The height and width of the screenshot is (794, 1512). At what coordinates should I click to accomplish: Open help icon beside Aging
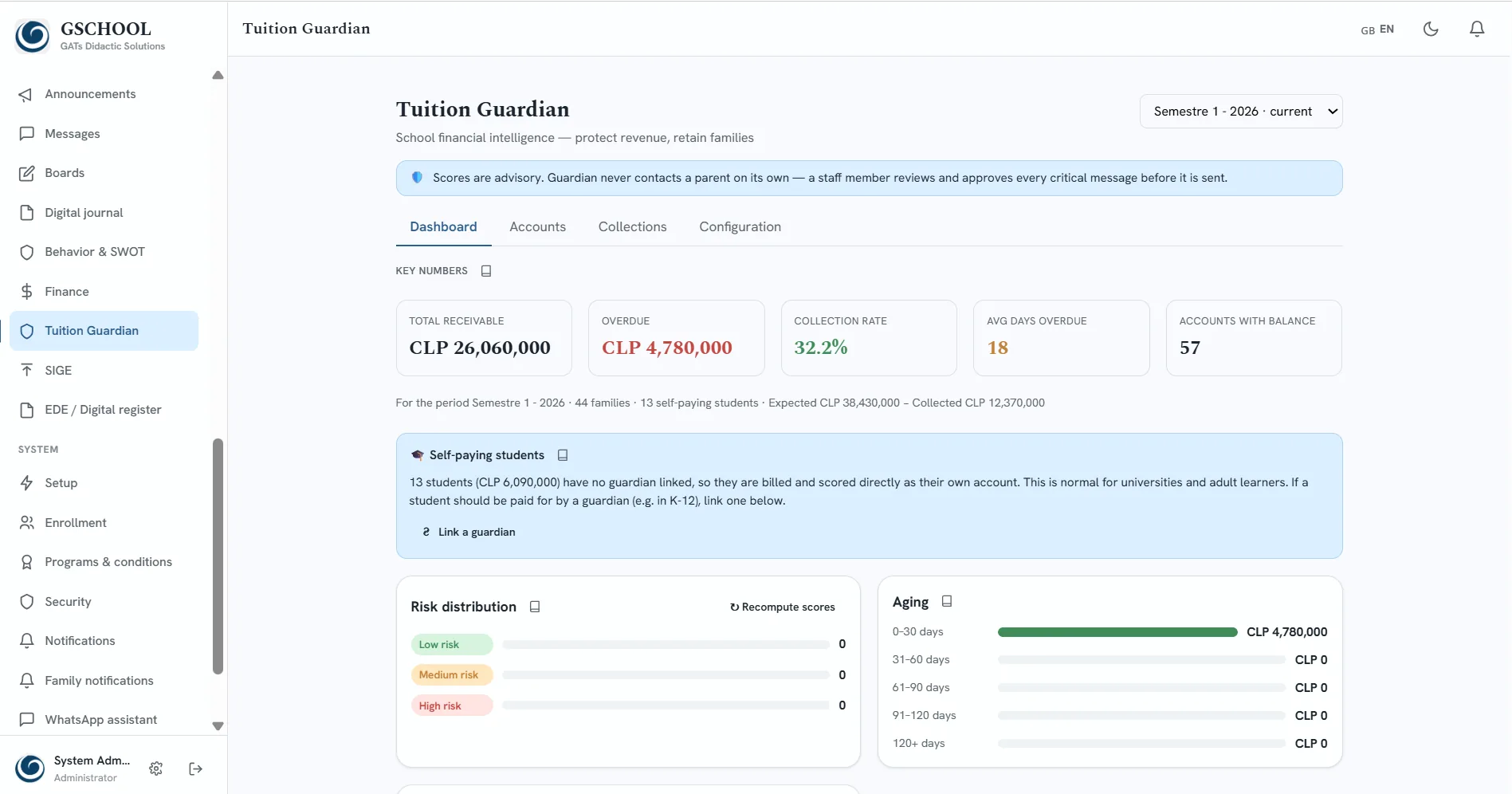947,602
